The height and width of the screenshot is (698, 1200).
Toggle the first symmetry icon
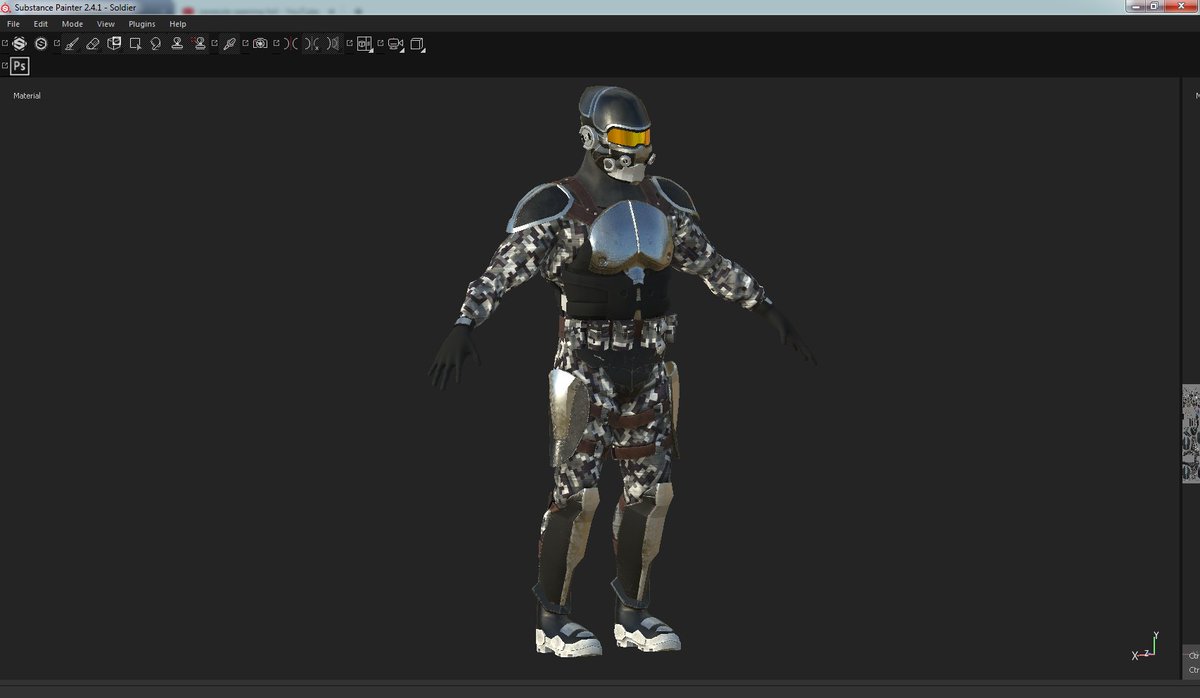[x=291, y=44]
